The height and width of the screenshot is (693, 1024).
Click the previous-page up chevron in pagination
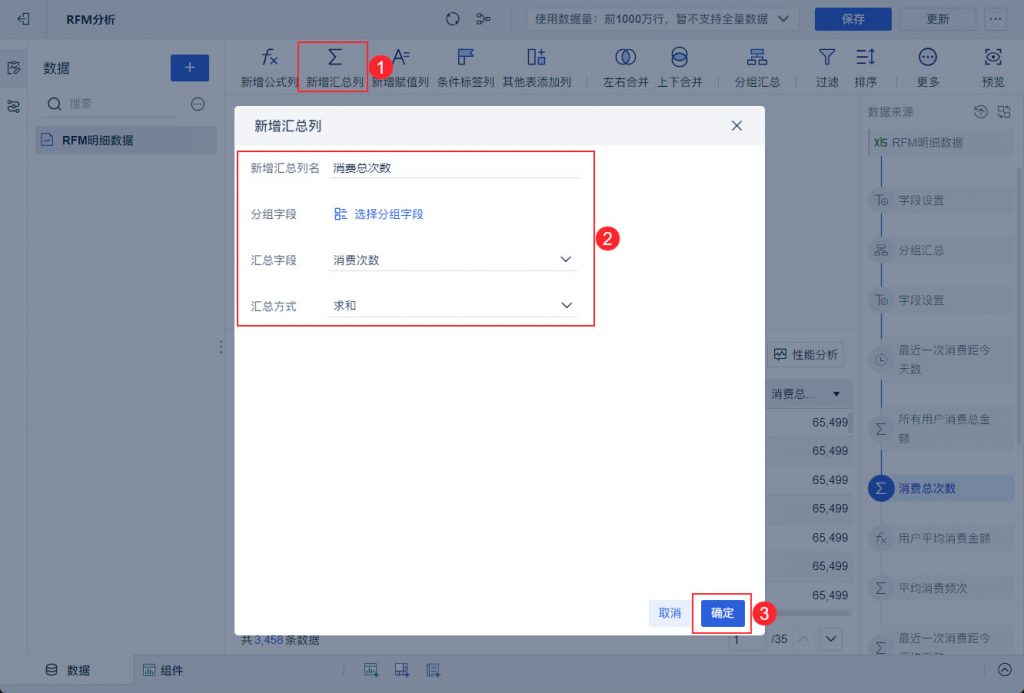pyautogui.click(x=803, y=639)
